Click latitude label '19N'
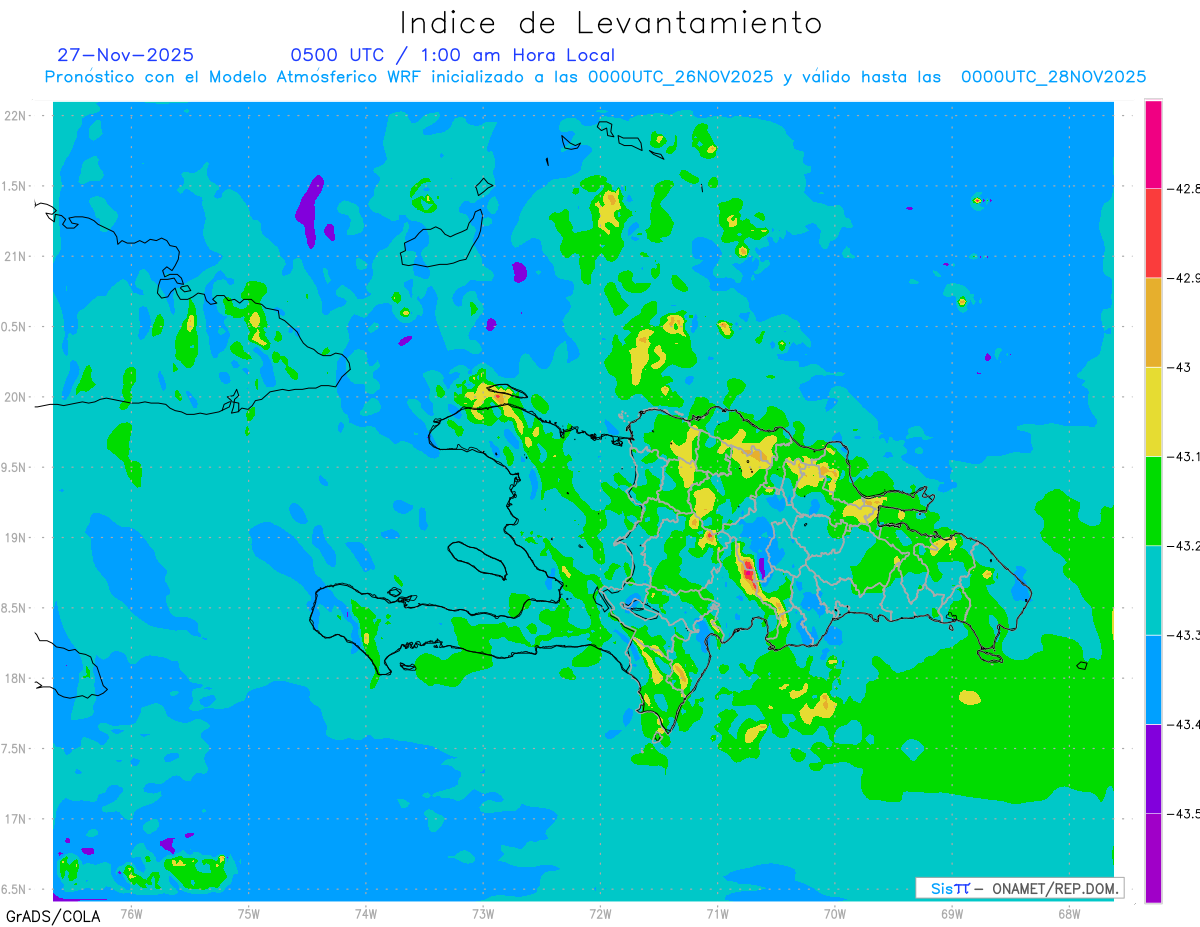 [16, 537]
